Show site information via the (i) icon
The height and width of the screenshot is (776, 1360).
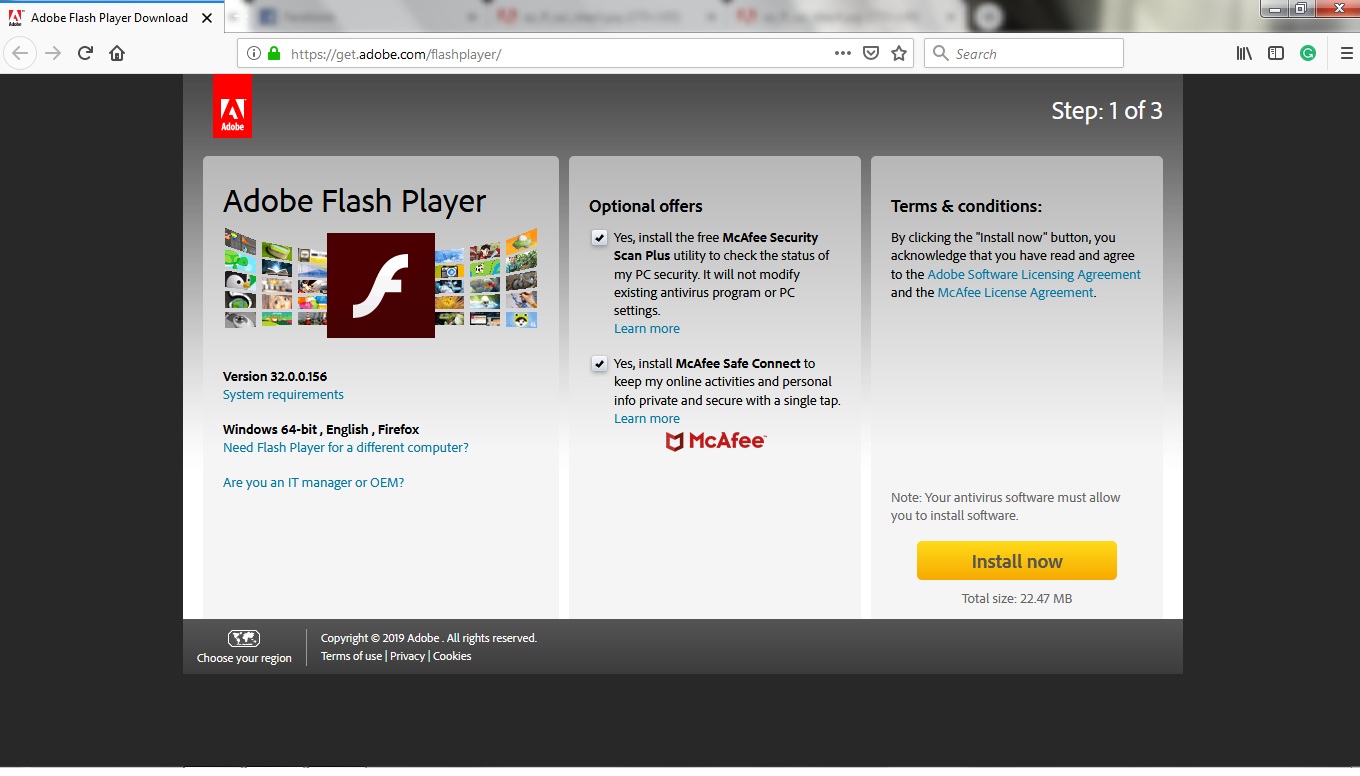253,53
